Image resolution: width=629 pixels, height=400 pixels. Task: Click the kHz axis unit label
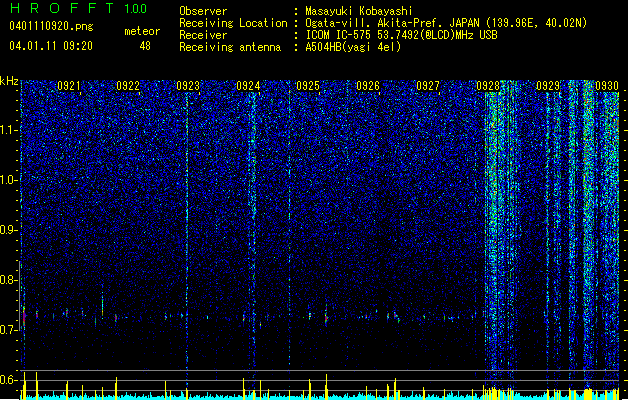point(9,81)
